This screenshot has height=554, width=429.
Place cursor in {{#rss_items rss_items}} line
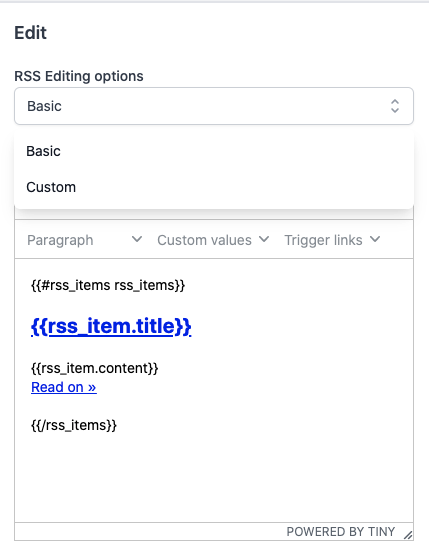(x=108, y=285)
